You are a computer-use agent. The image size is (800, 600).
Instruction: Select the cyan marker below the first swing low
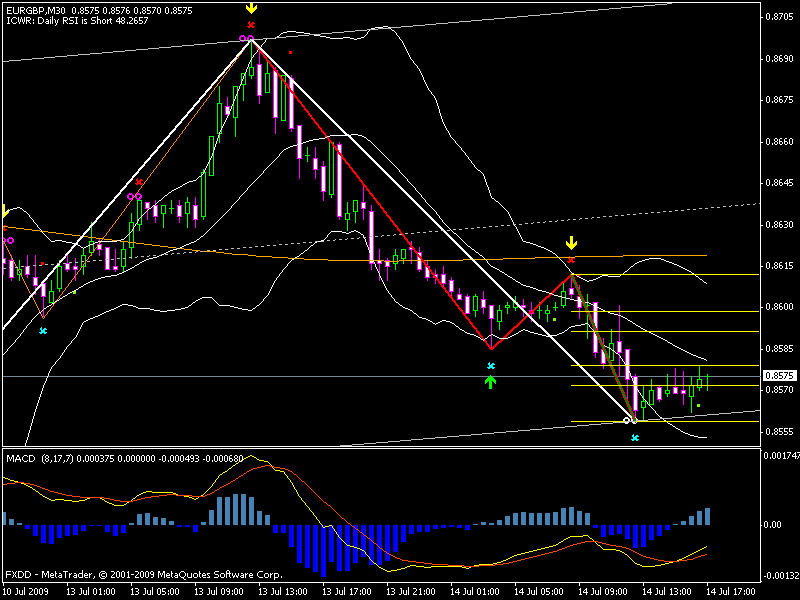[43, 331]
